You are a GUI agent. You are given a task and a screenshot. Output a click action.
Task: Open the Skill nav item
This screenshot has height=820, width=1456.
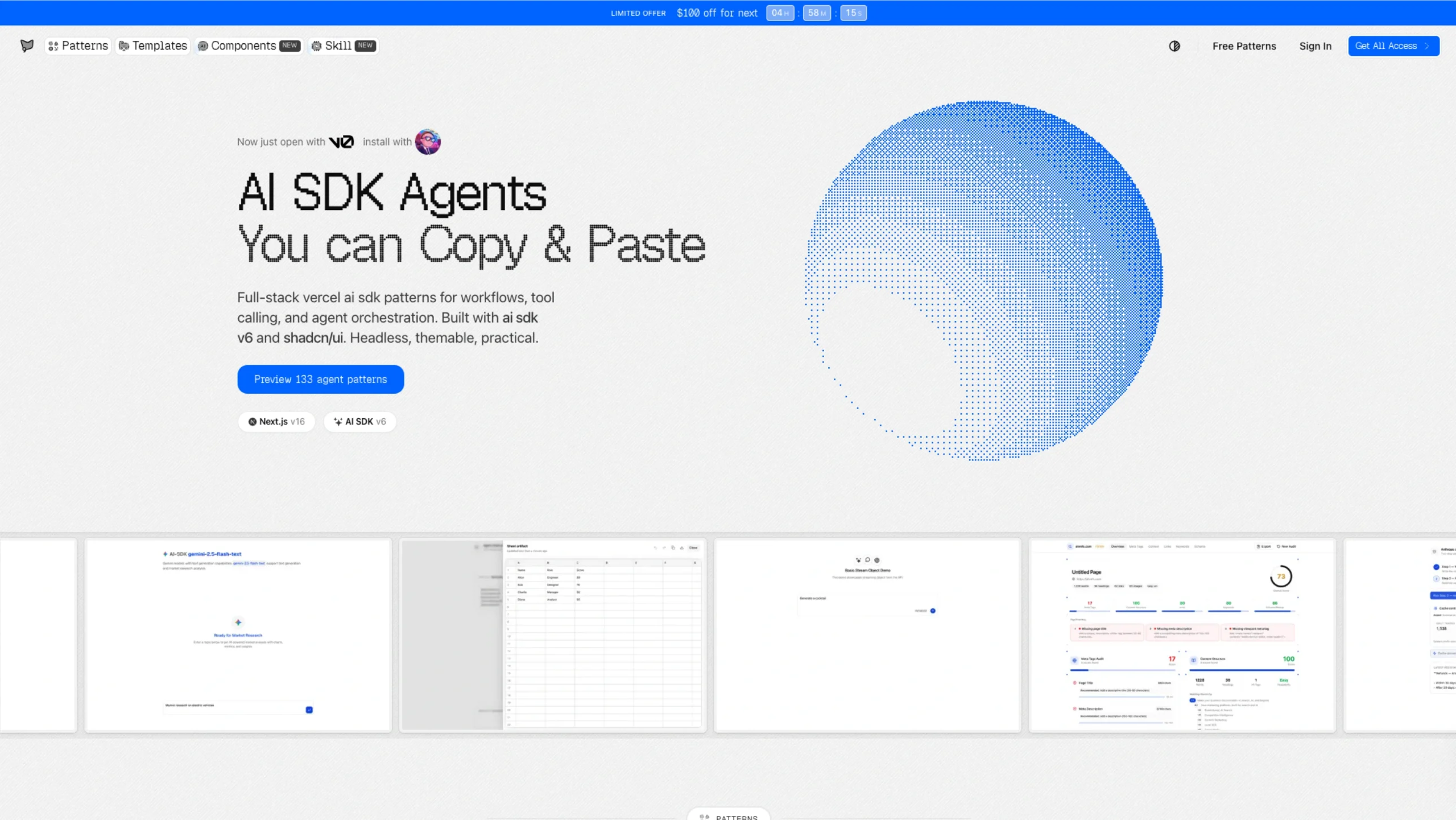(344, 46)
